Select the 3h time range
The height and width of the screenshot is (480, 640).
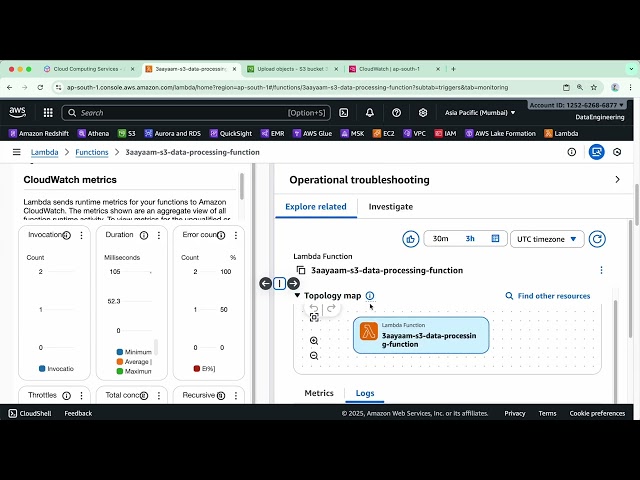coord(470,239)
